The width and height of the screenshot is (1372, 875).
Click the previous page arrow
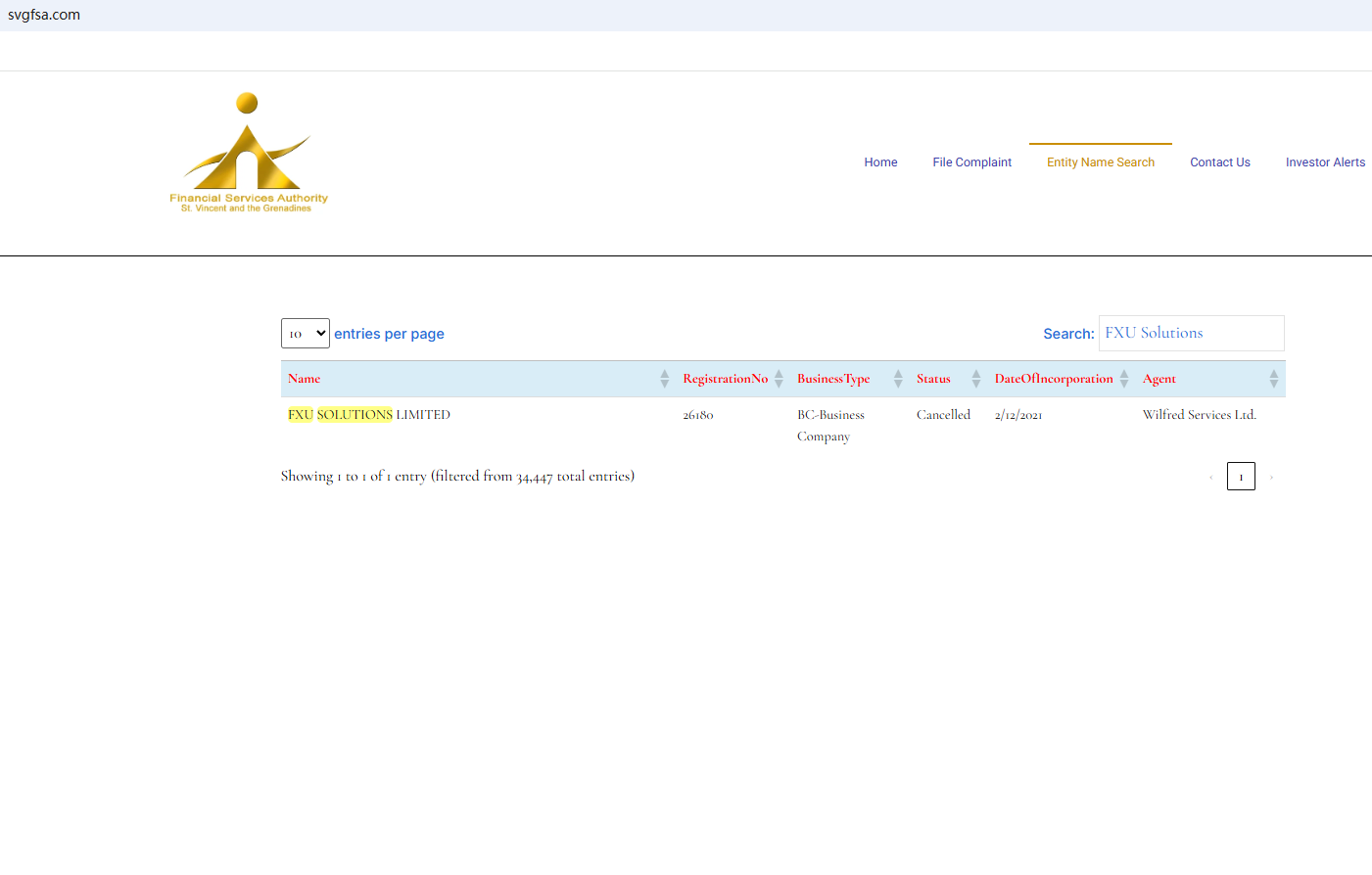(x=1211, y=477)
